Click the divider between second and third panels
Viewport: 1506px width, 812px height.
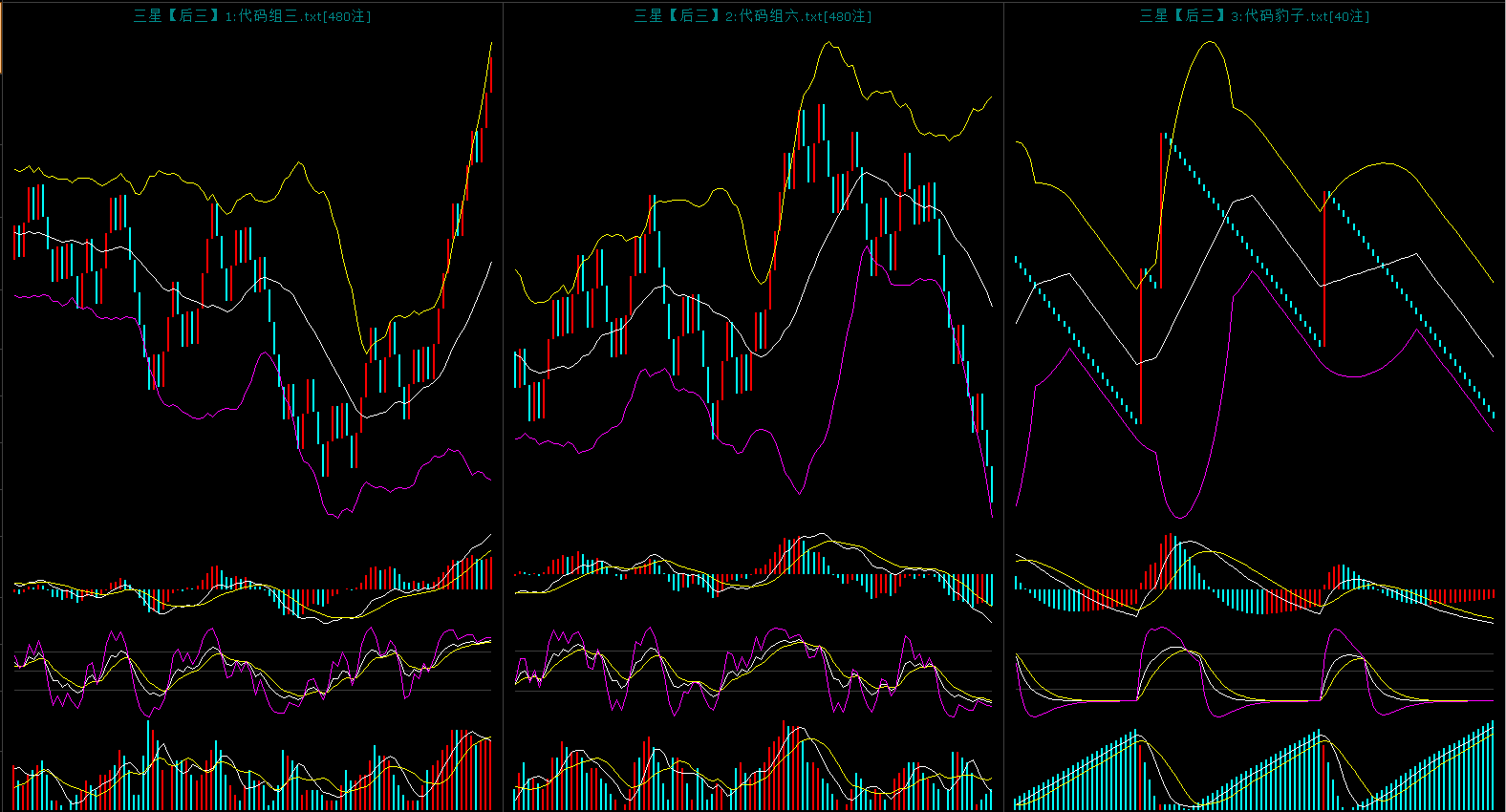[1003, 406]
